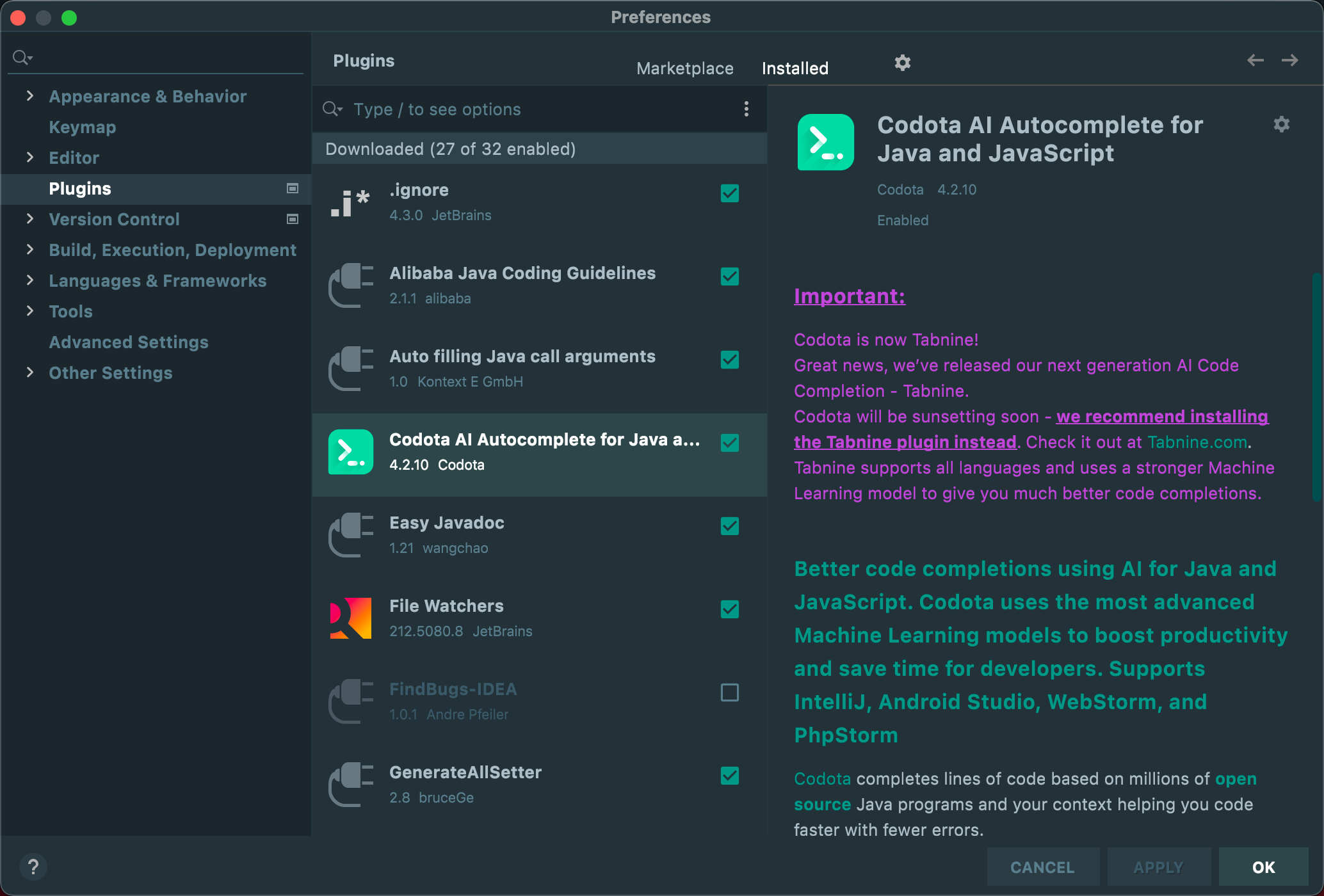Viewport: 1324px width, 896px height.
Task: Switch to the Marketplace tab
Action: (x=684, y=68)
